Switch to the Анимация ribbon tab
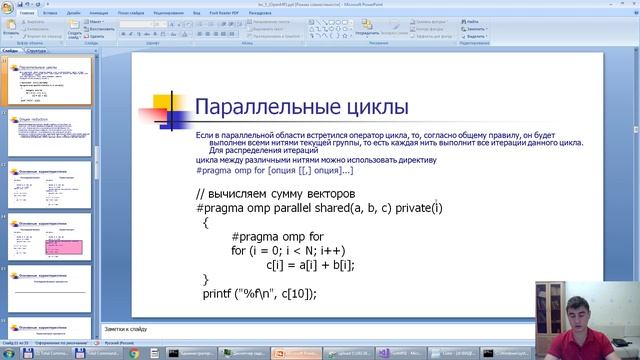The image size is (640, 360). tap(99, 13)
